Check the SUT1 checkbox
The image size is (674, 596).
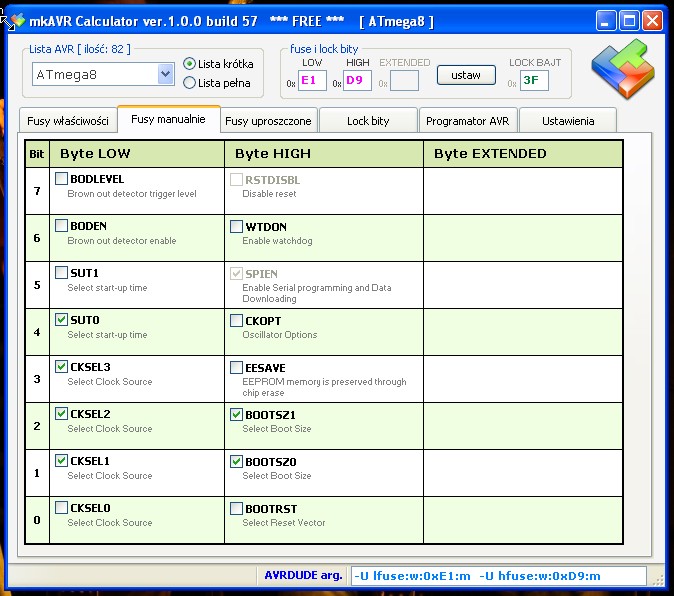click(61, 272)
